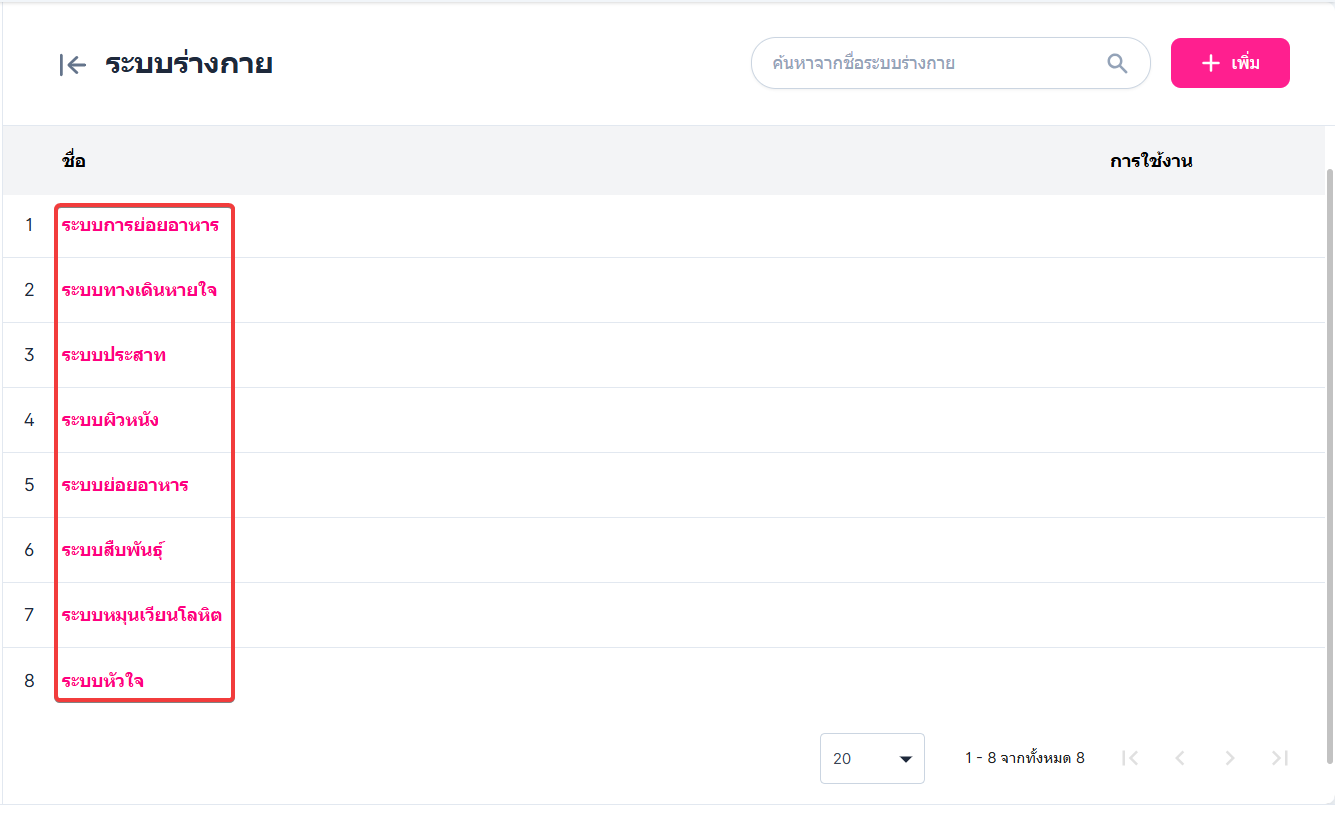
Task: Click the vertical scrollbar on the right
Action: point(1329,465)
